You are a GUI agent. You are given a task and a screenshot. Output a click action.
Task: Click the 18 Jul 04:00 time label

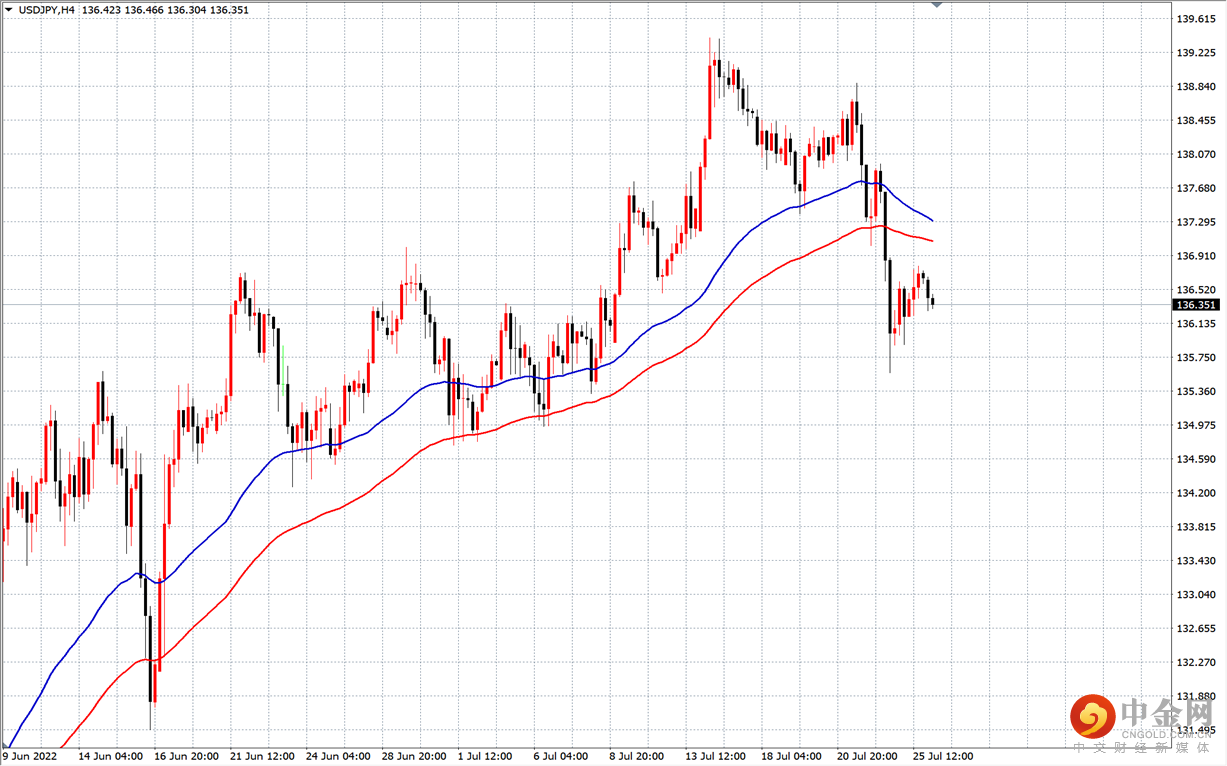[792, 757]
